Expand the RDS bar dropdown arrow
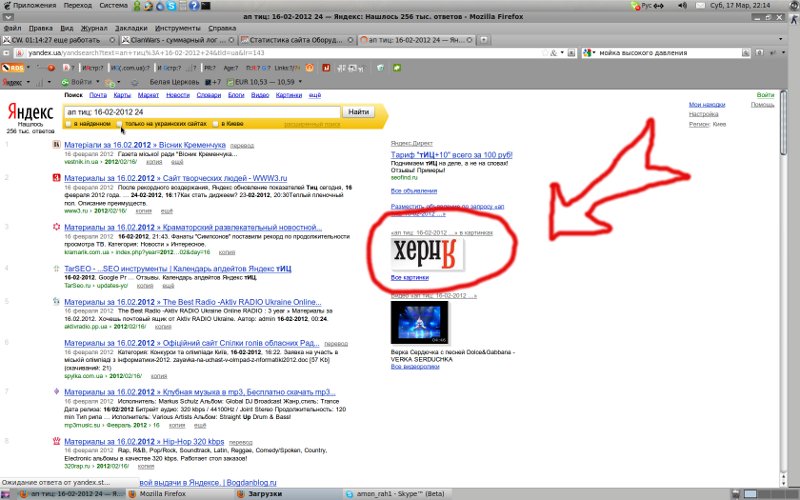Image resolution: width=800 pixels, height=500 pixels. click(x=28, y=67)
